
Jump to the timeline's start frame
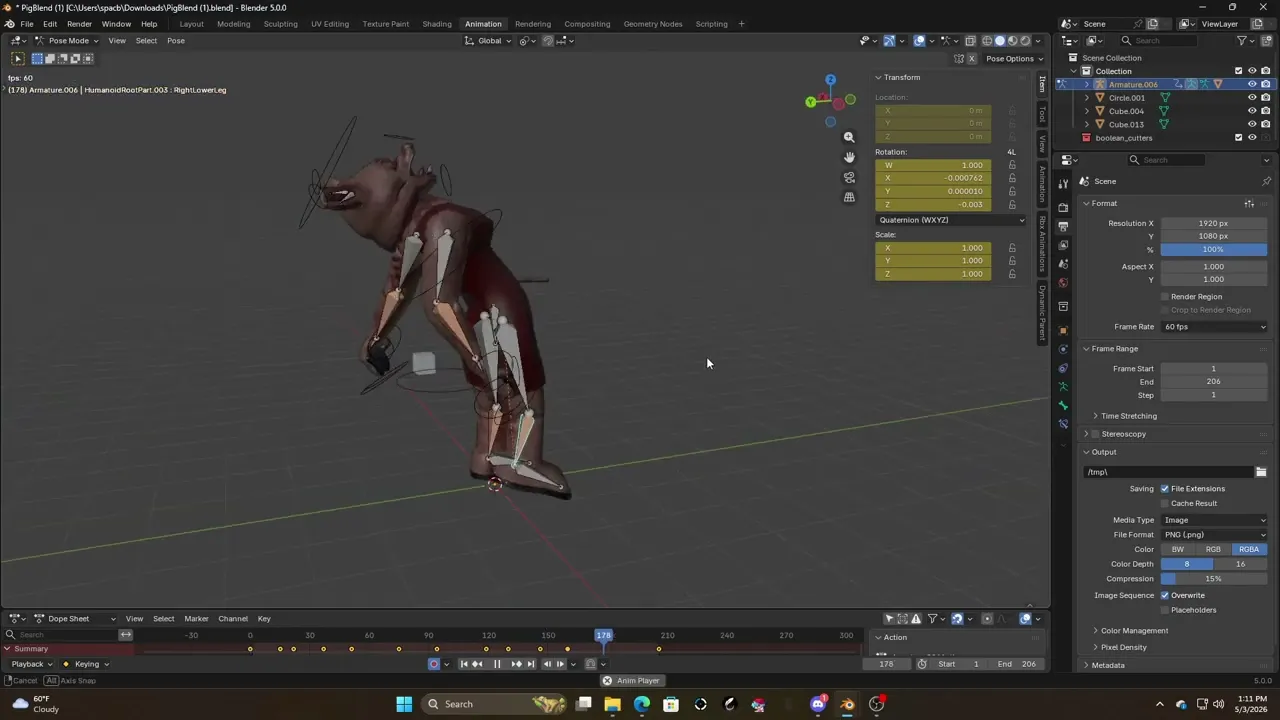464,664
